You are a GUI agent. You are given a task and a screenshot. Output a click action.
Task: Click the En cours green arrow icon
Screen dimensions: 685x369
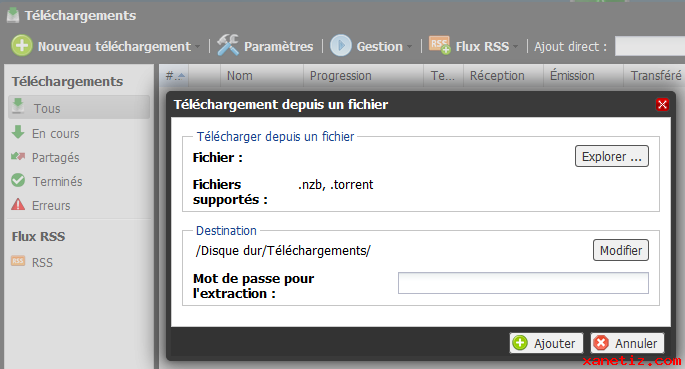tap(18, 132)
